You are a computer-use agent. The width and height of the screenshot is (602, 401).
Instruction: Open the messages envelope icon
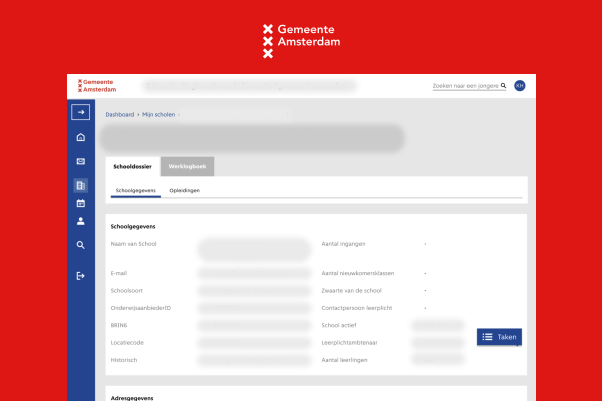point(81,161)
